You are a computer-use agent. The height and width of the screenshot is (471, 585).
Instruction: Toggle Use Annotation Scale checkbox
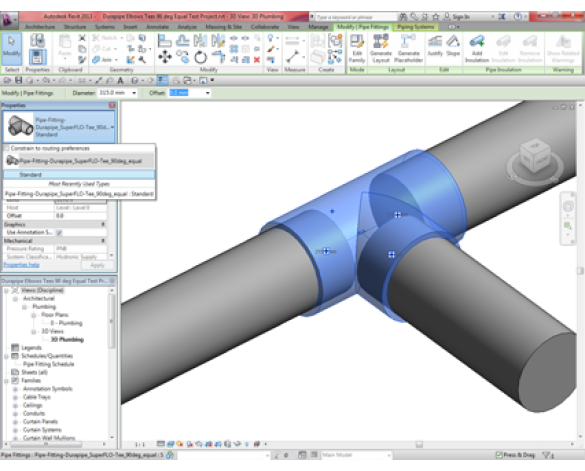pyautogui.click(x=59, y=233)
